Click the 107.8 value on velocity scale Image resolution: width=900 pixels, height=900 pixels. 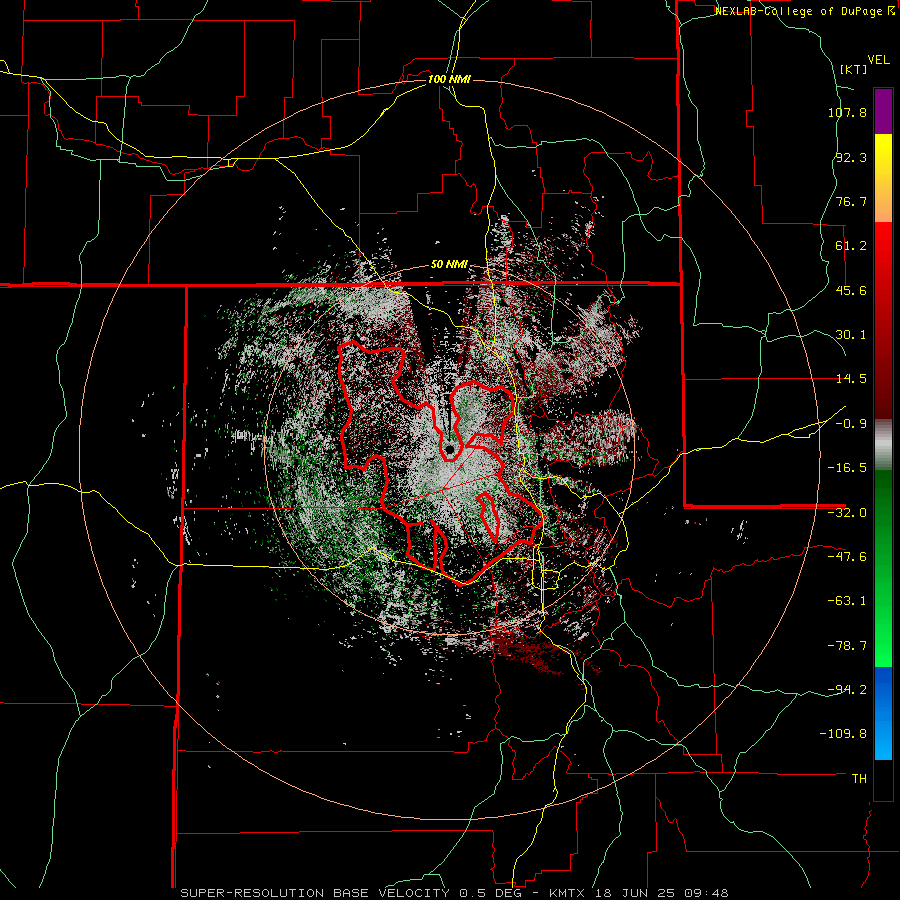(x=847, y=112)
